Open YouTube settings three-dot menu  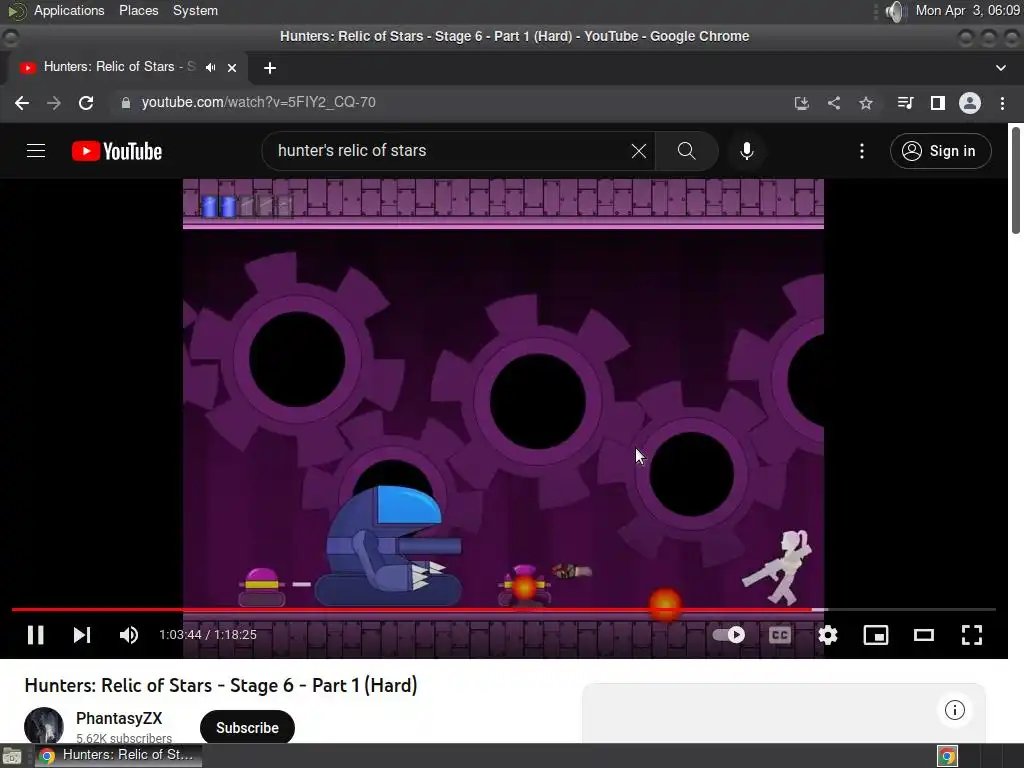pyautogui.click(x=862, y=151)
